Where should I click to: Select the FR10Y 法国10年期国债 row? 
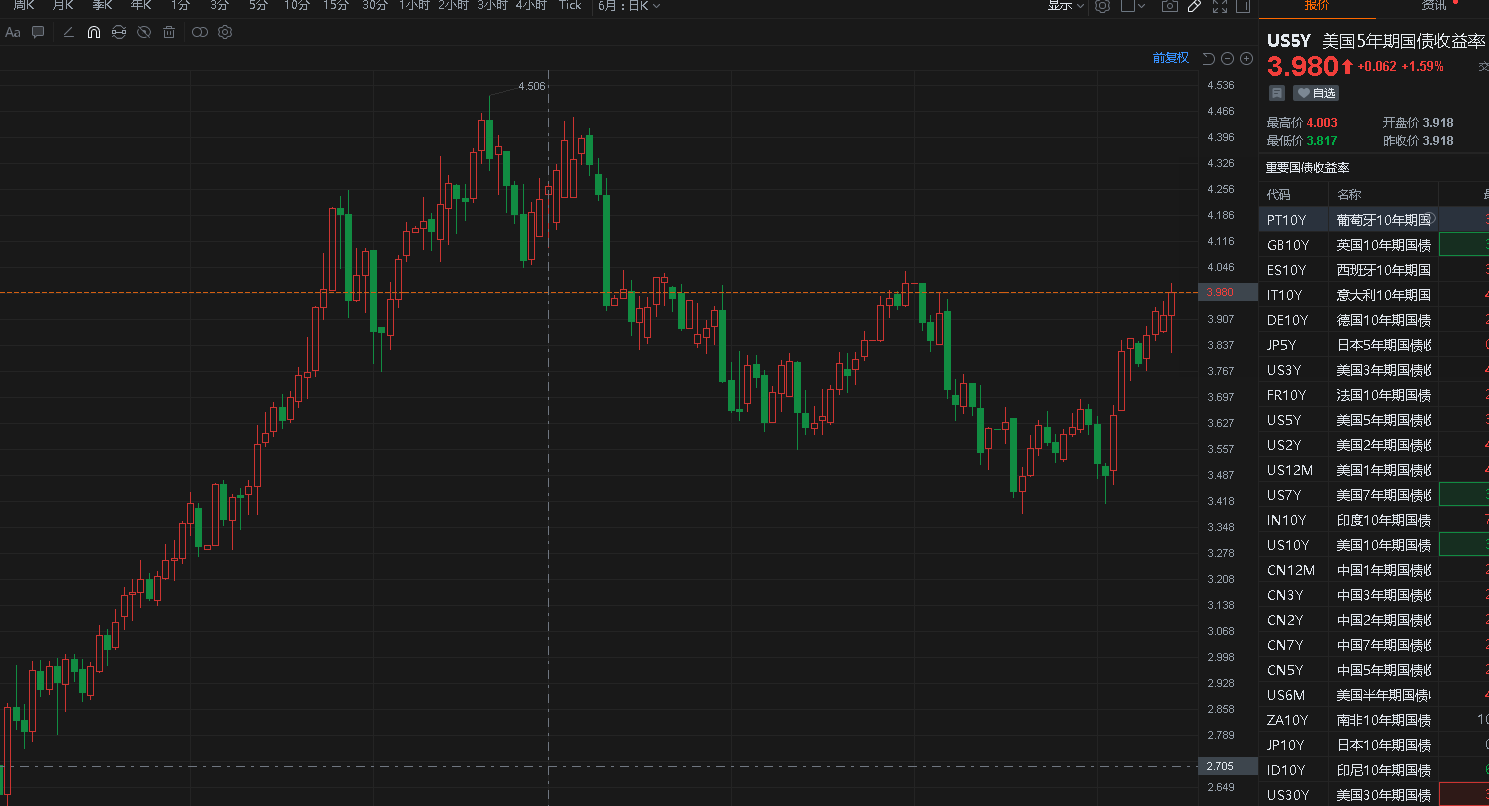point(1374,394)
